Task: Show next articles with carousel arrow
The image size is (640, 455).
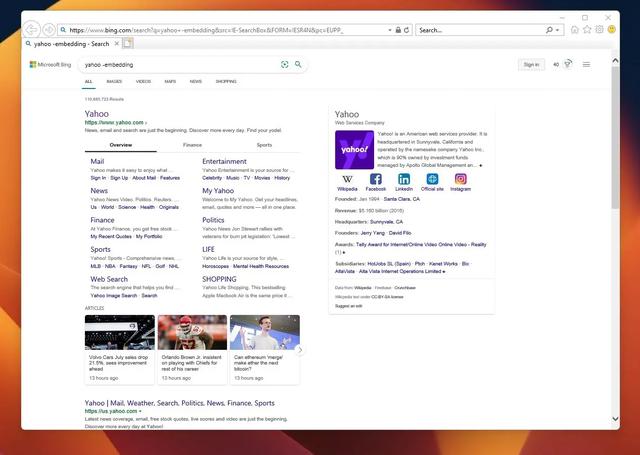Action: click(x=300, y=350)
